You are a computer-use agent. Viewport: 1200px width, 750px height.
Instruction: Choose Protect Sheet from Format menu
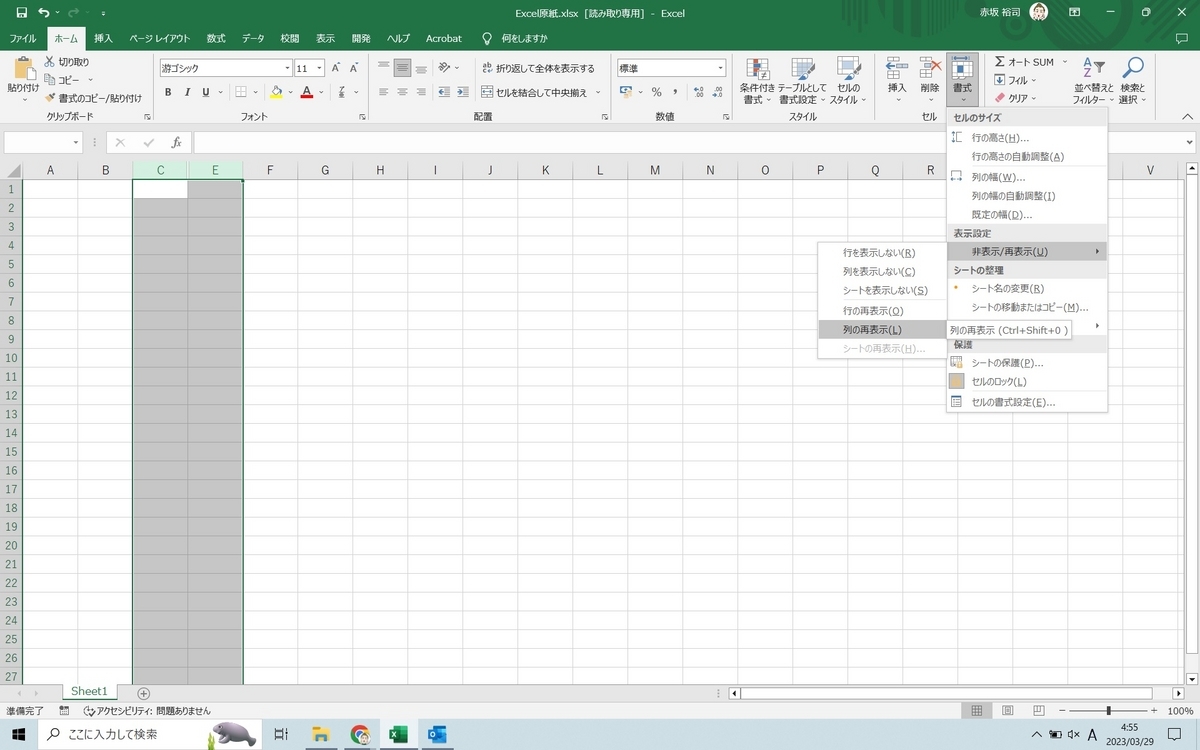[x=1007, y=363]
